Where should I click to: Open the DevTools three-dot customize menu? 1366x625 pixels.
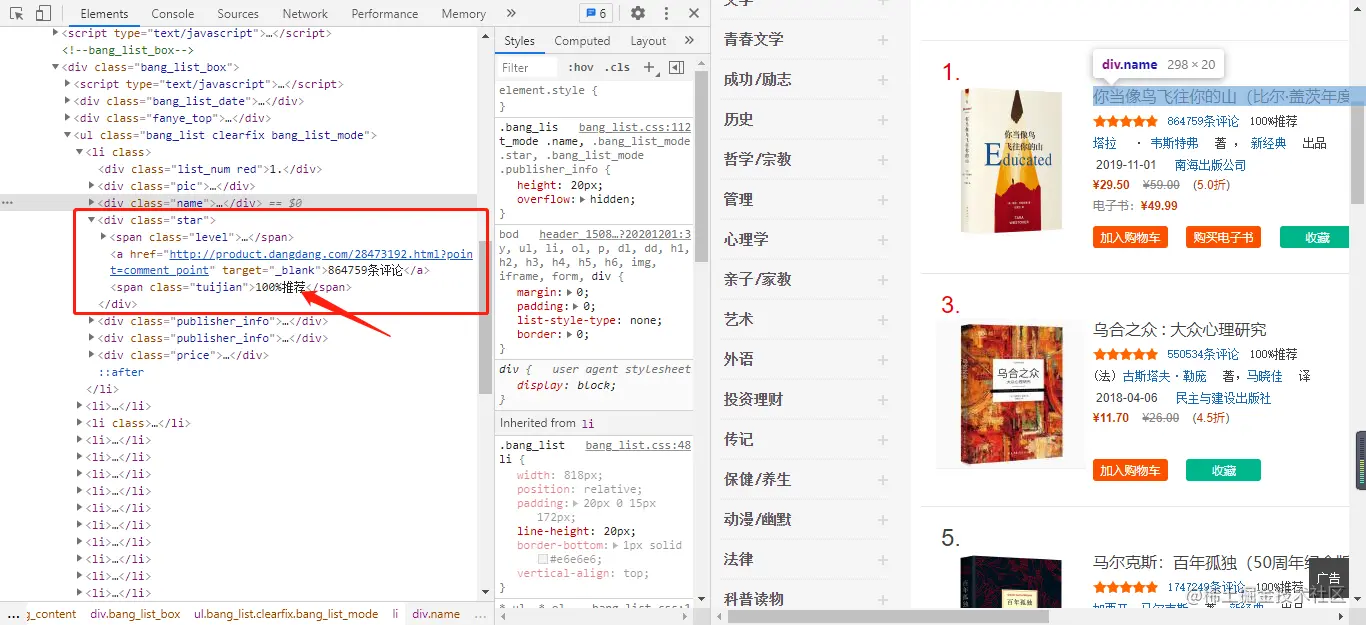[666, 14]
